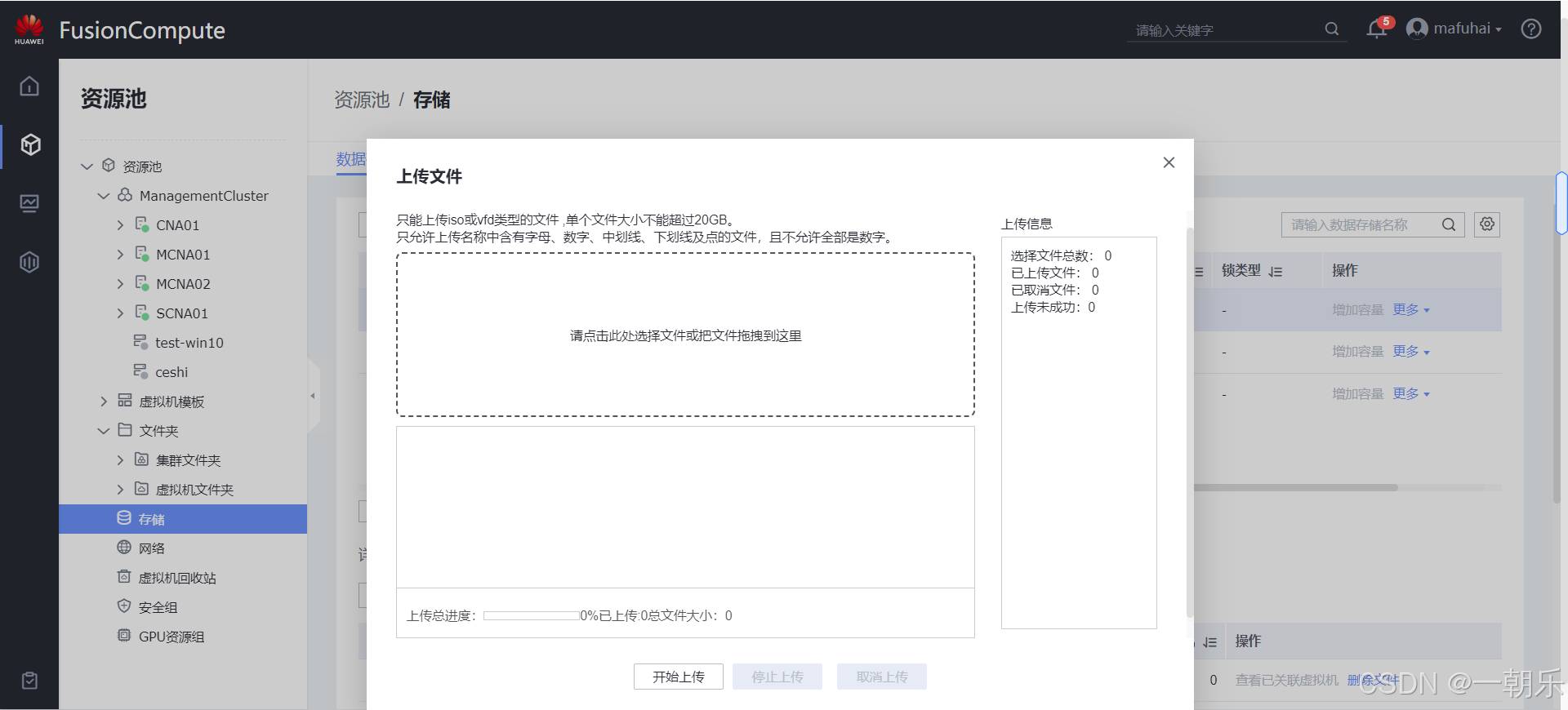Open the task clipboard icon at bottom
Image resolution: width=1568 pixels, height=710 pixels.
[29, 681]
